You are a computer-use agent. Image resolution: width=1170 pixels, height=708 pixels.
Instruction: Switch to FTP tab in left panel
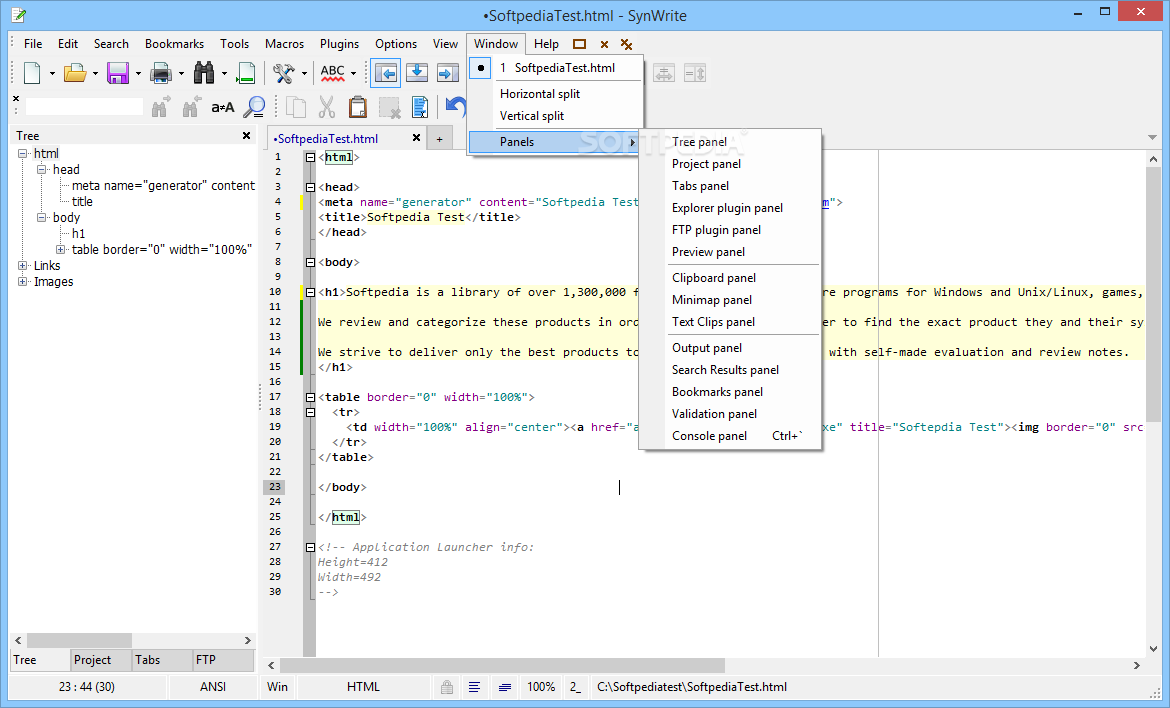(x=222, y=660)
